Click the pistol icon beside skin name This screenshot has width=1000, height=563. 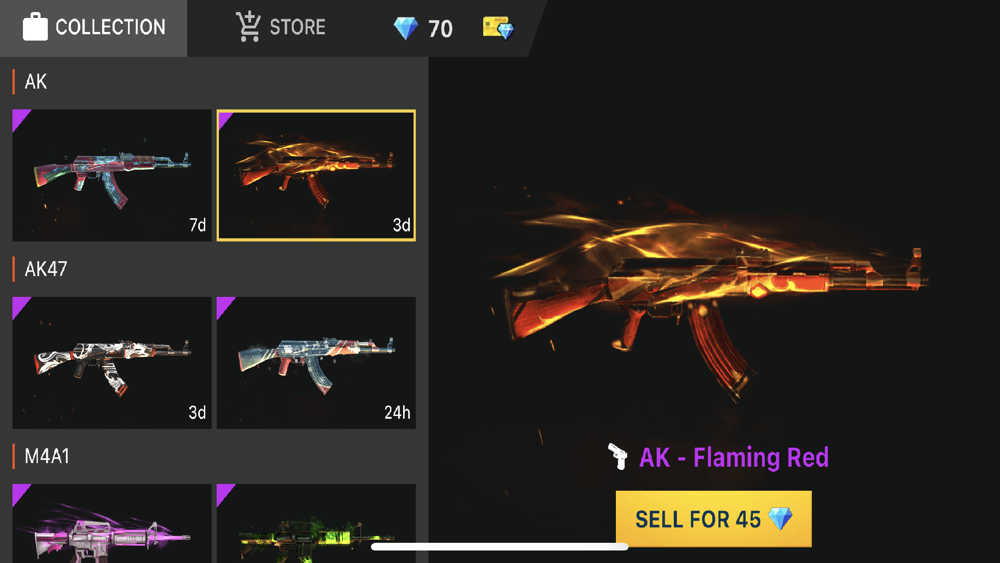617,457
